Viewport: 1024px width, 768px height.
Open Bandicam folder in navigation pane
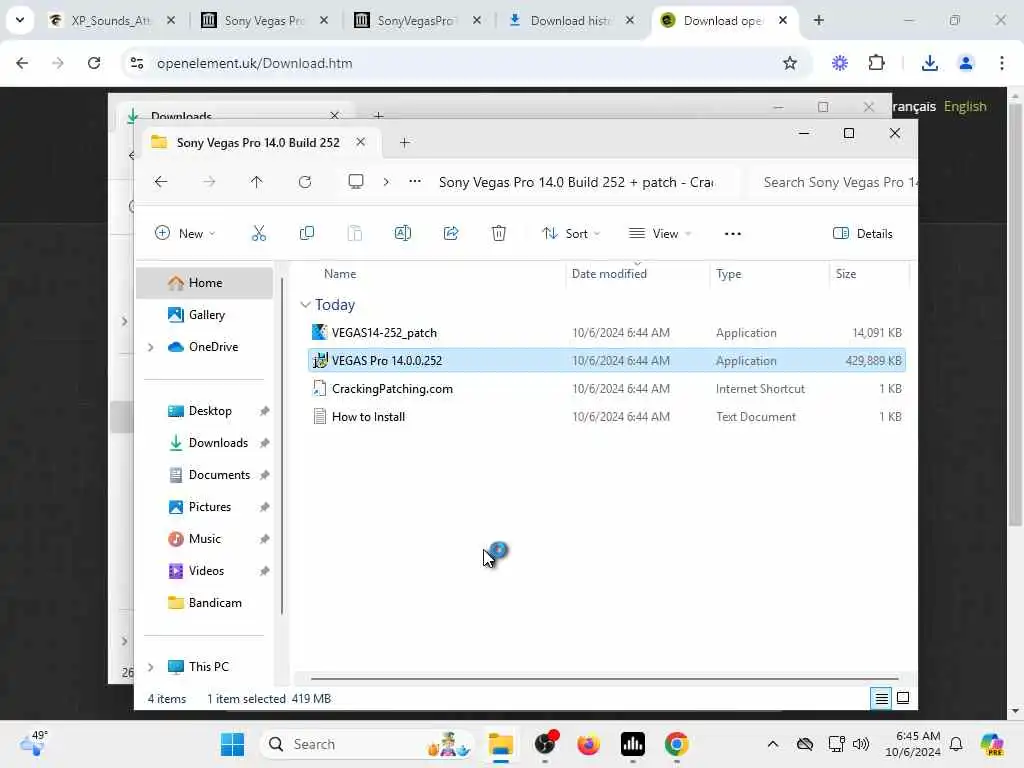click(204, 603)
